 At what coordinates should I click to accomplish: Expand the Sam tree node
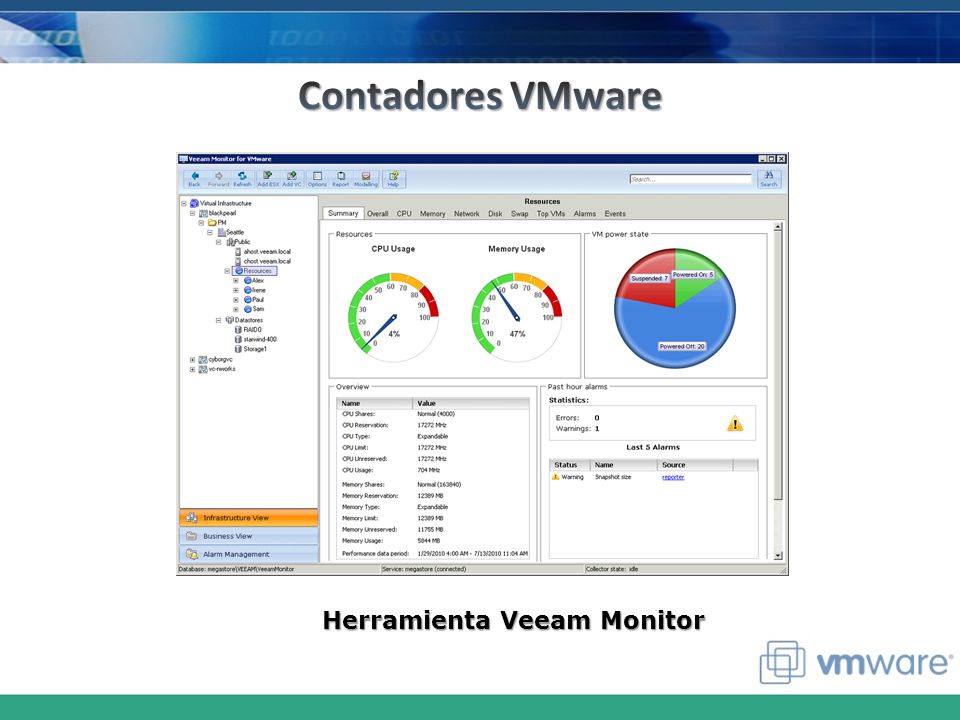(x=236, y=309)
